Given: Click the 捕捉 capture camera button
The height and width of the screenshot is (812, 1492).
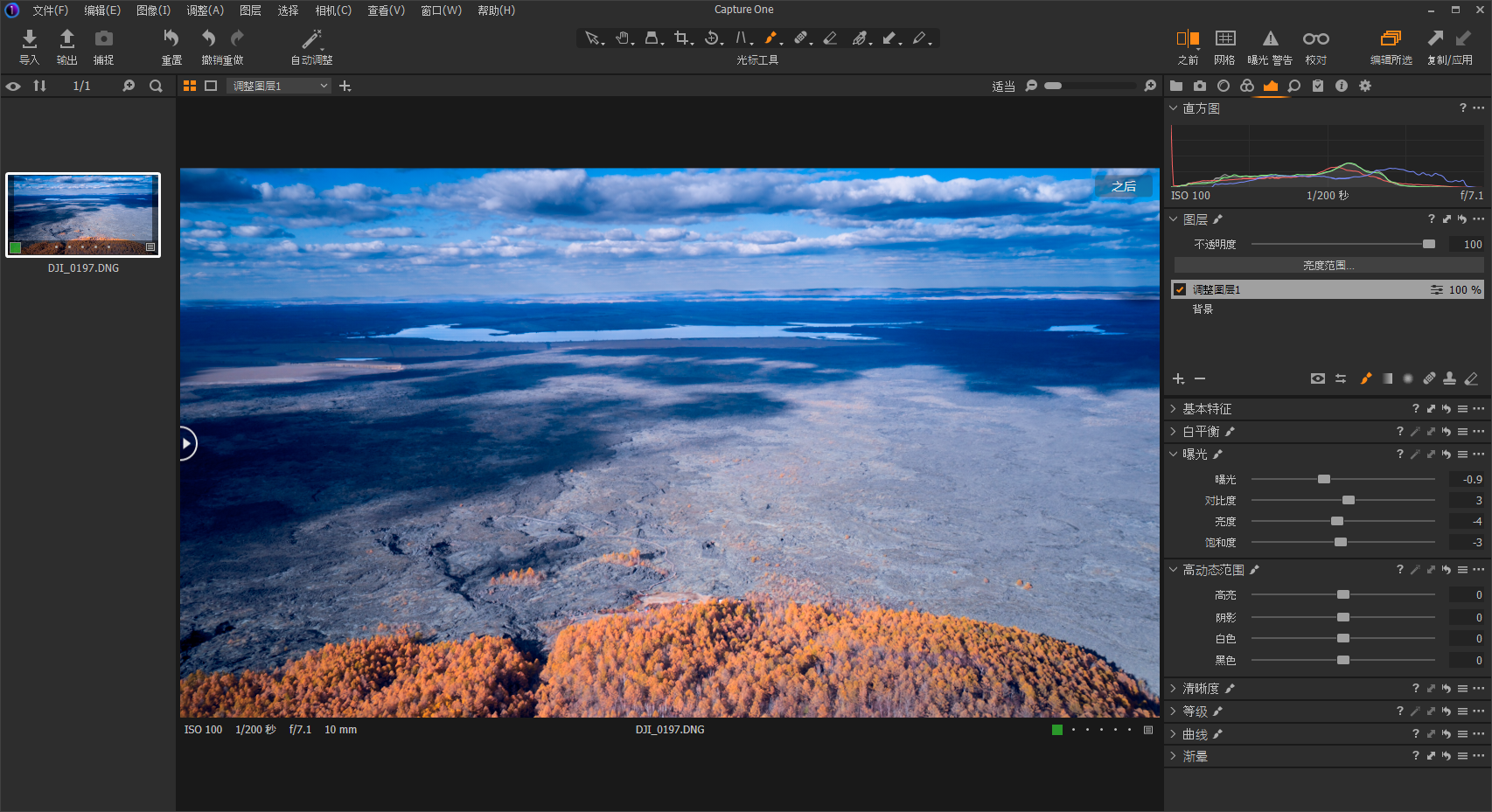Looking at the screenshot, I should (104, 47).
